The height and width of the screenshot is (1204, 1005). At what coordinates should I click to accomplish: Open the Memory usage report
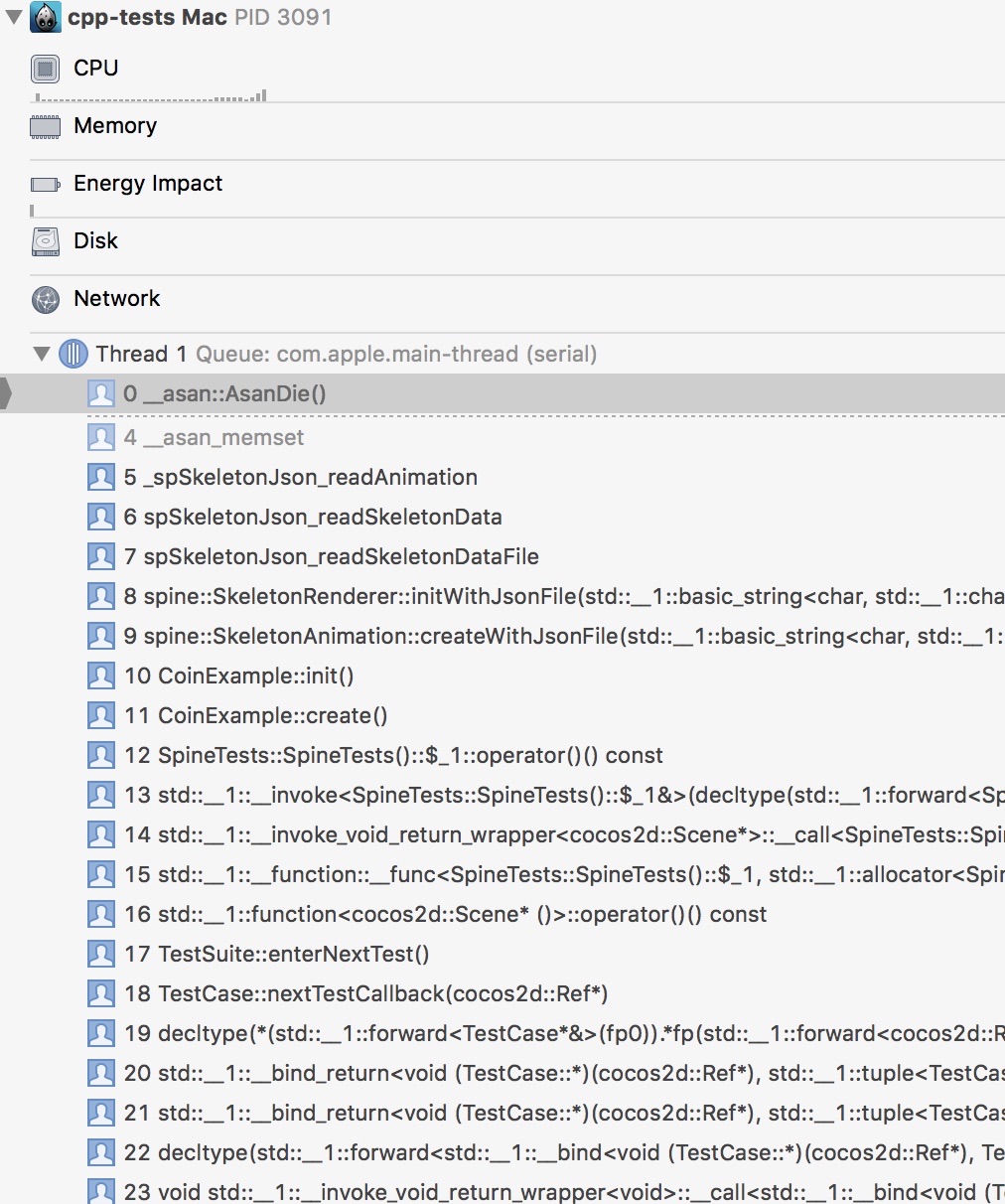point(115,126)
